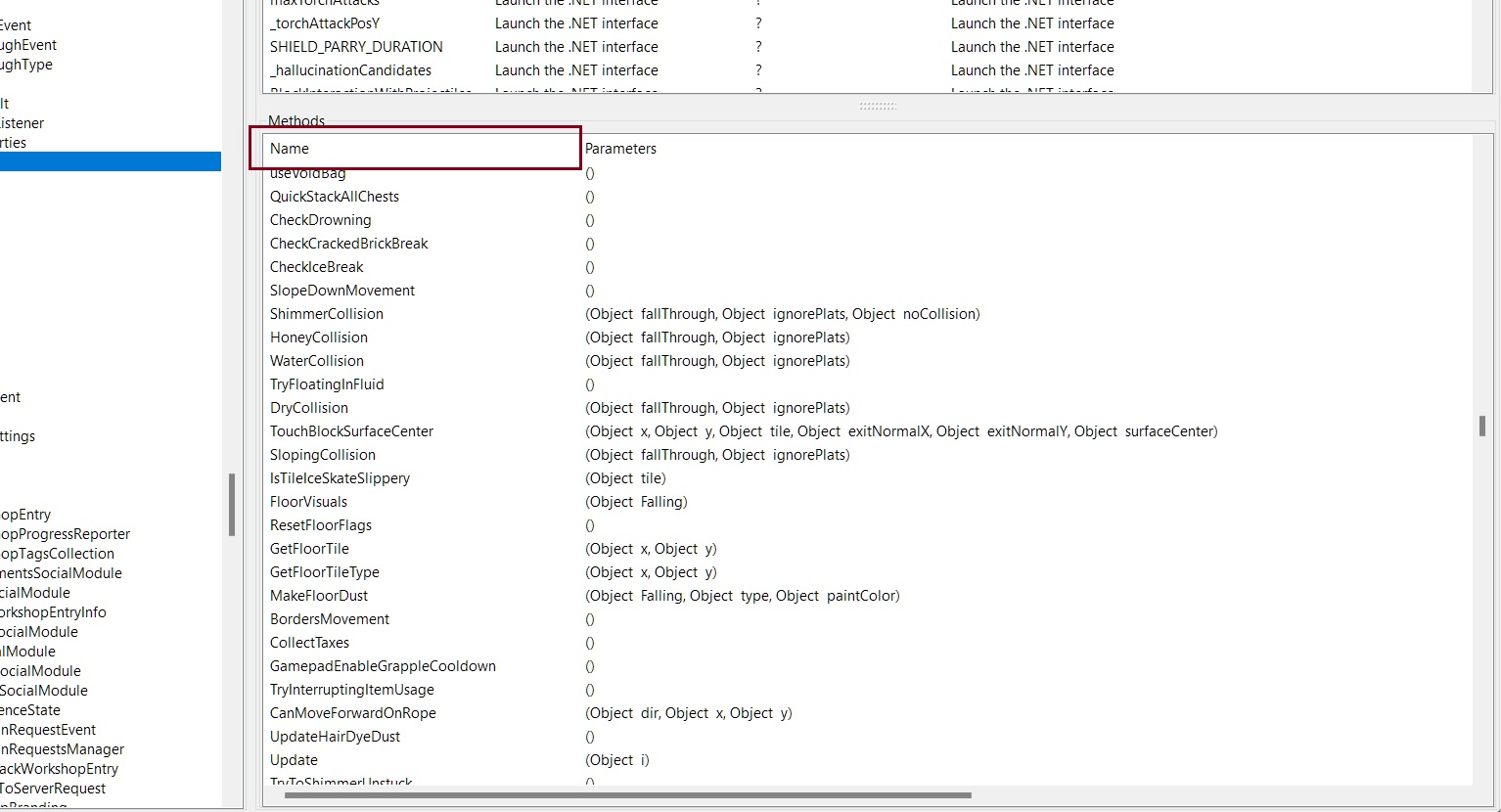1501x812 pixels.
Task: Select the CanMoveForwardOnRope method row
Action: (353, 713)
